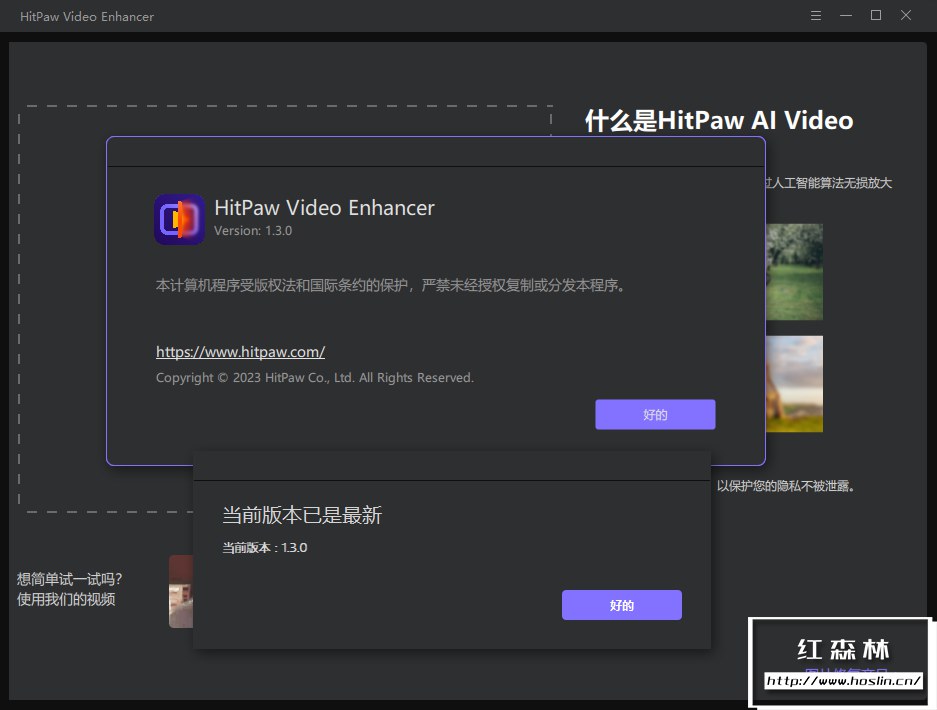Click the Copyright © 2023 HitPaw text
937x710 pixels.
(x=314, y=378)
